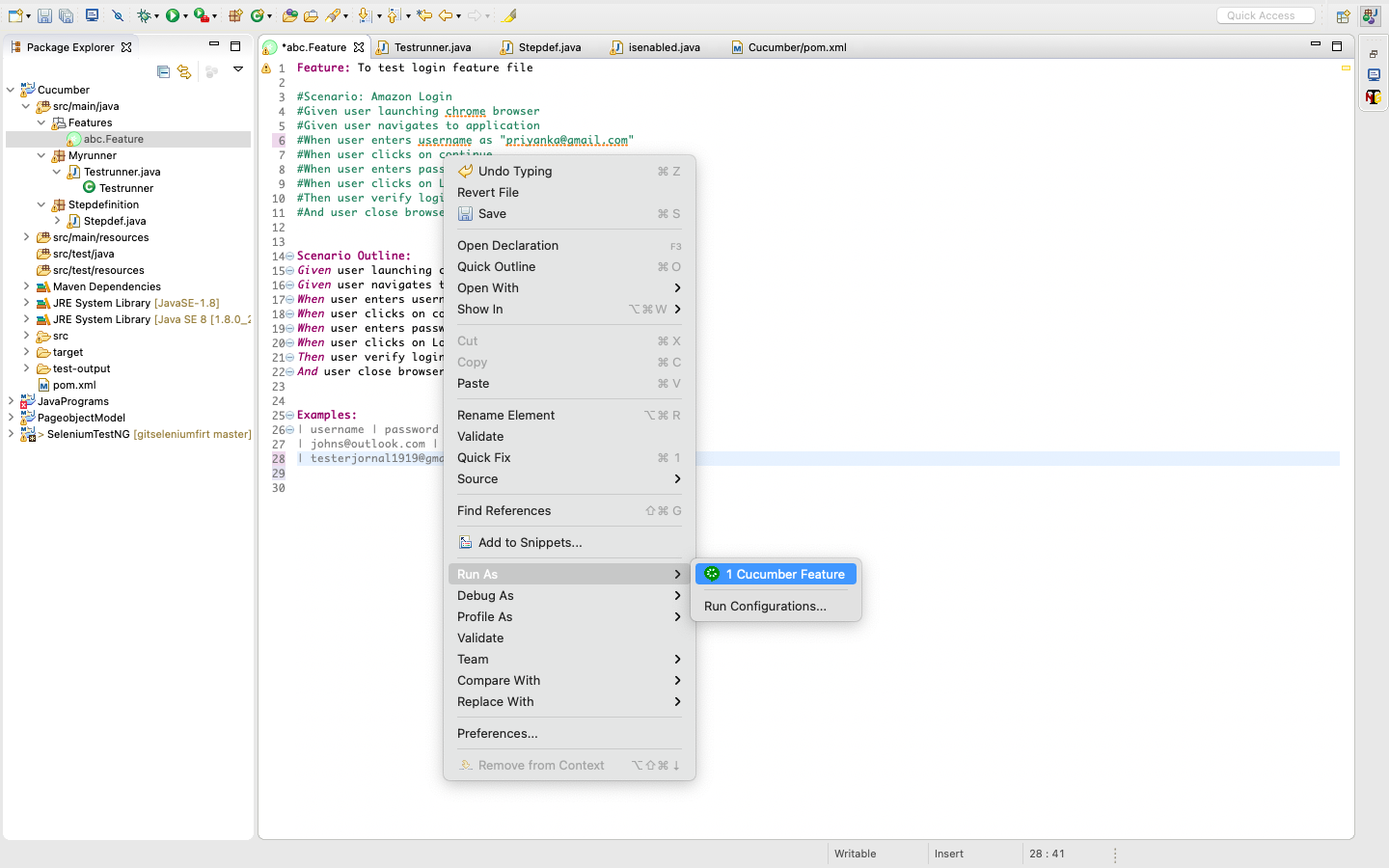Open the New Java Project icon
Image resolution: width=1389 pixels, height=868 pixels.
point(236,15)
